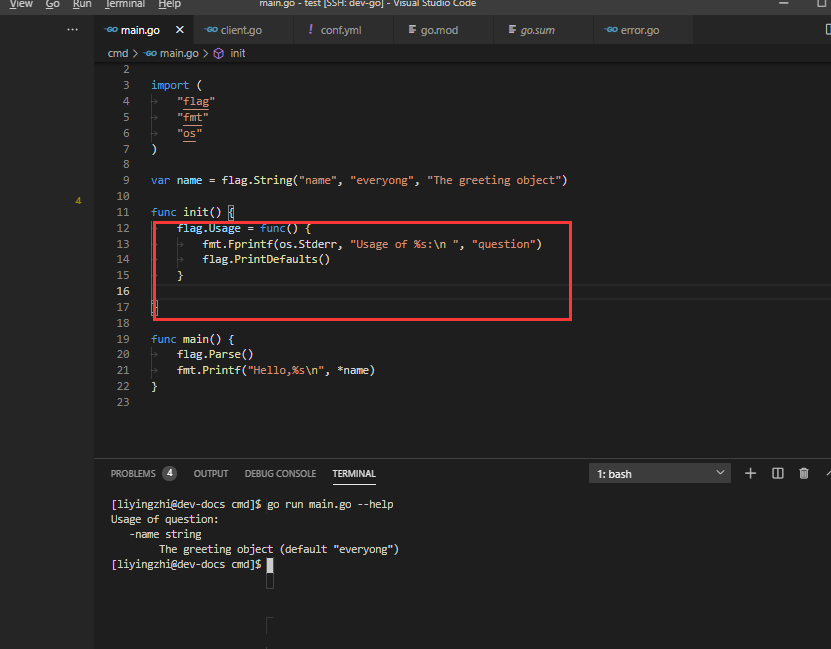Screen dimensions: 831x649
Task: Open the terminal selector showing 1: bash
Action: pos(659,473)
